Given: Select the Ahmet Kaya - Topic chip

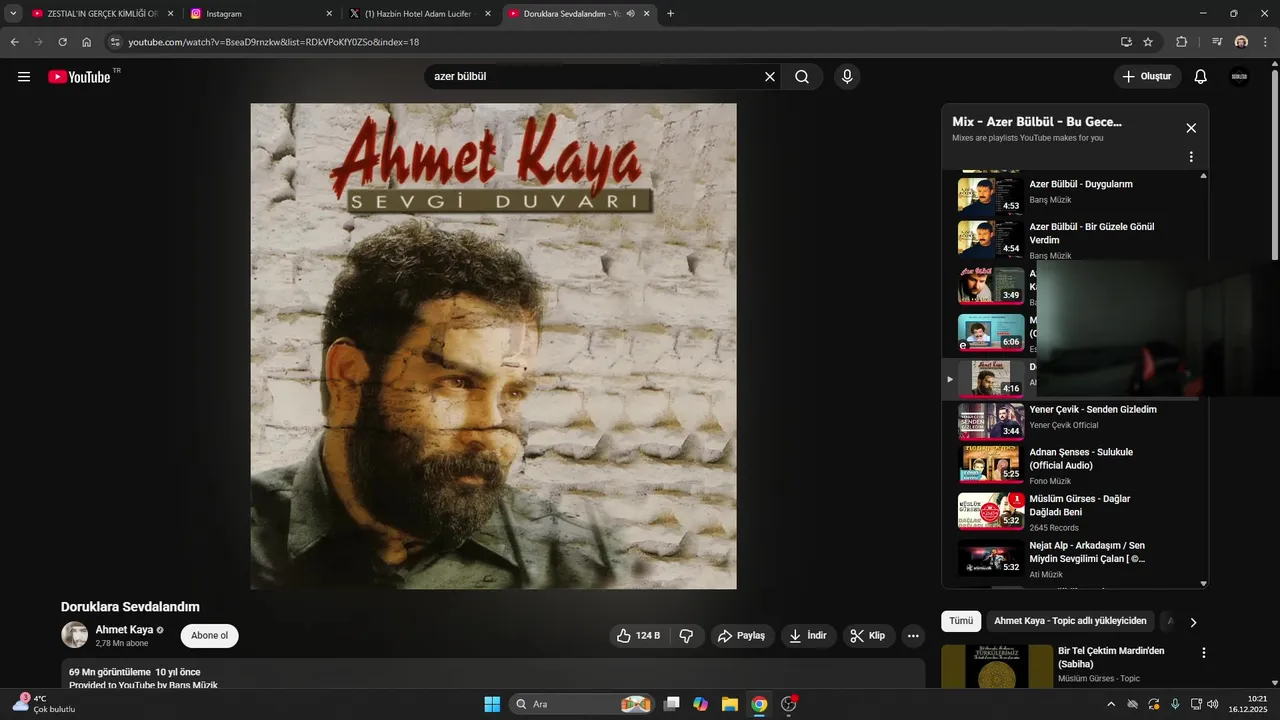Looking at the screenshot, I should click(1070, 621).
